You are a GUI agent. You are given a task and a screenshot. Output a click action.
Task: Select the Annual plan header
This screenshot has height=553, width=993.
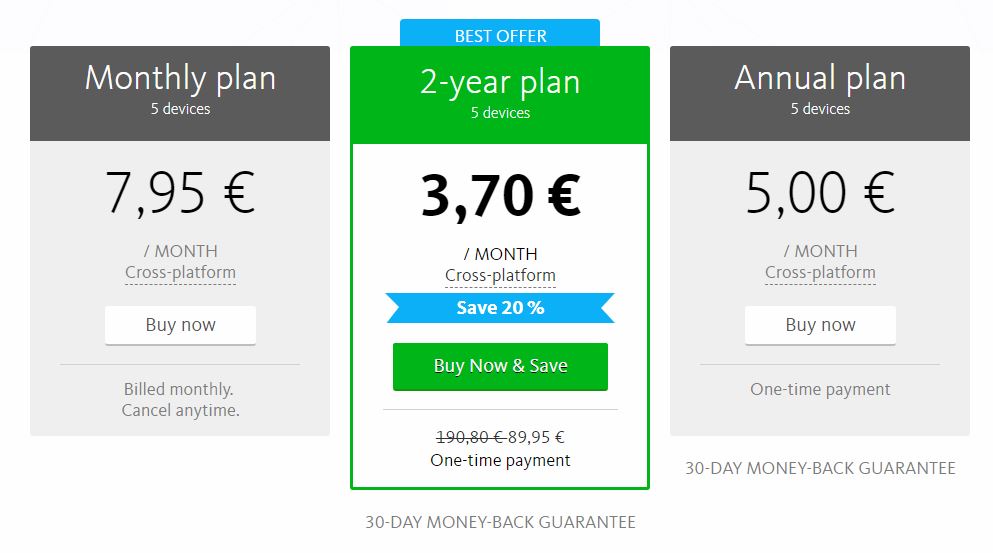pyautogui.click(x=820, y=93)
